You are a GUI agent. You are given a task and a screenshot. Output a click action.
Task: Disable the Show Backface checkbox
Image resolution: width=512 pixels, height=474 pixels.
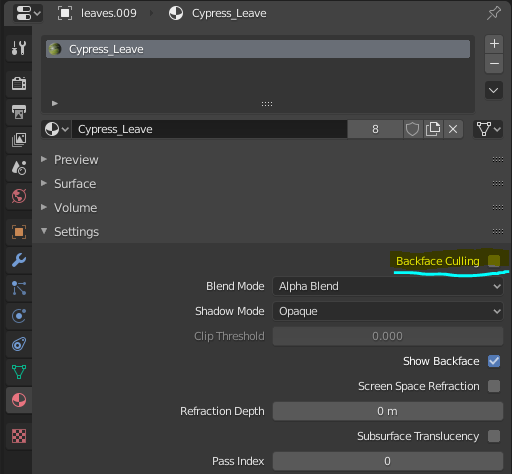(x=494, y=361)
